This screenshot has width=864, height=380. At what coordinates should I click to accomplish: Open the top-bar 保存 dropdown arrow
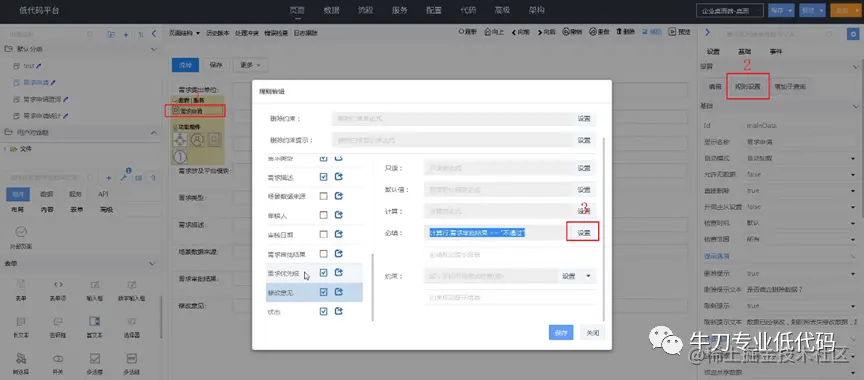[791, 10]
